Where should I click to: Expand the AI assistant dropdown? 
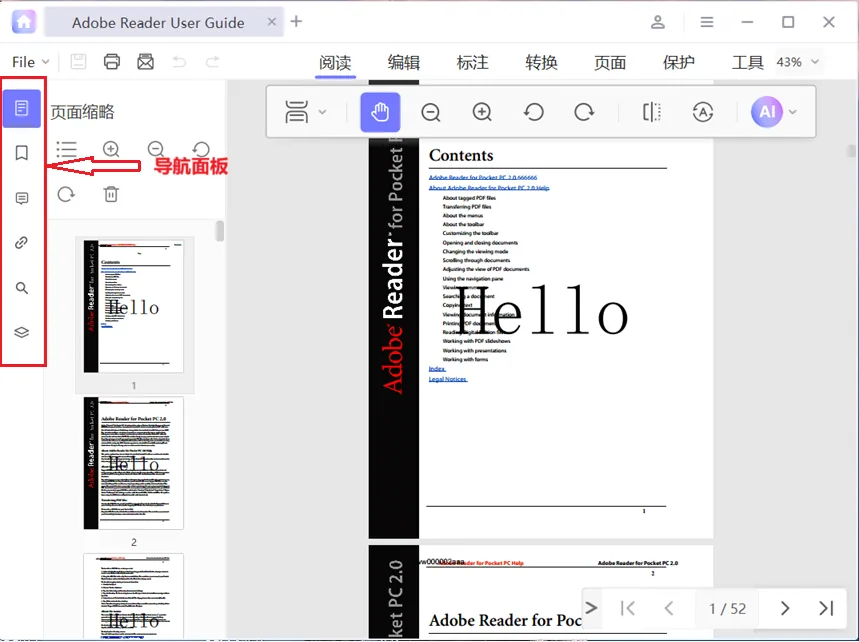792,112
